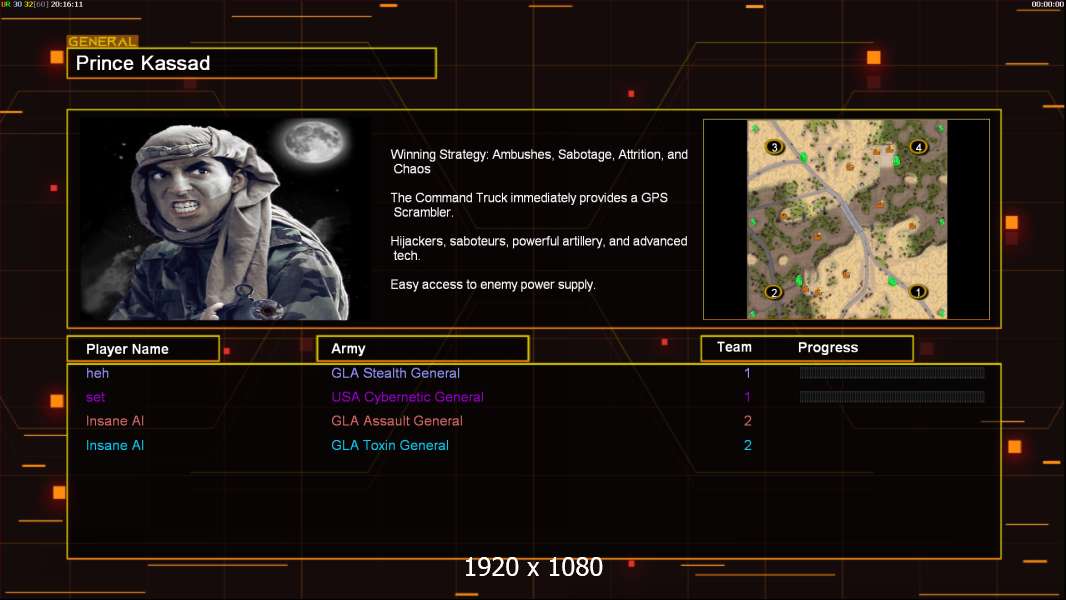The height and width of the screenshot is (600, 1066).
Task: Click the "USA Cybernetic General" army entry
Action: [407, 397]
